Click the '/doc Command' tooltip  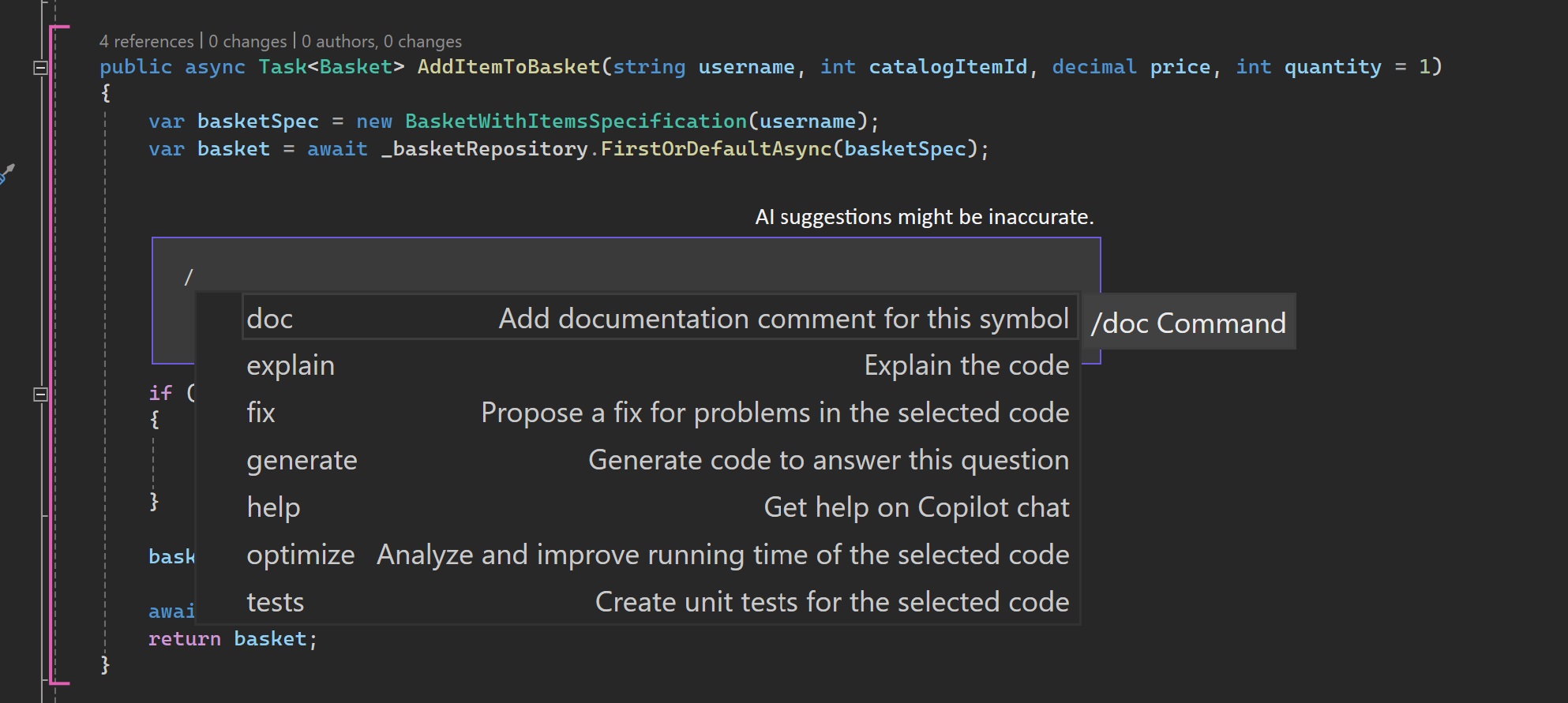click(1188, 323)
